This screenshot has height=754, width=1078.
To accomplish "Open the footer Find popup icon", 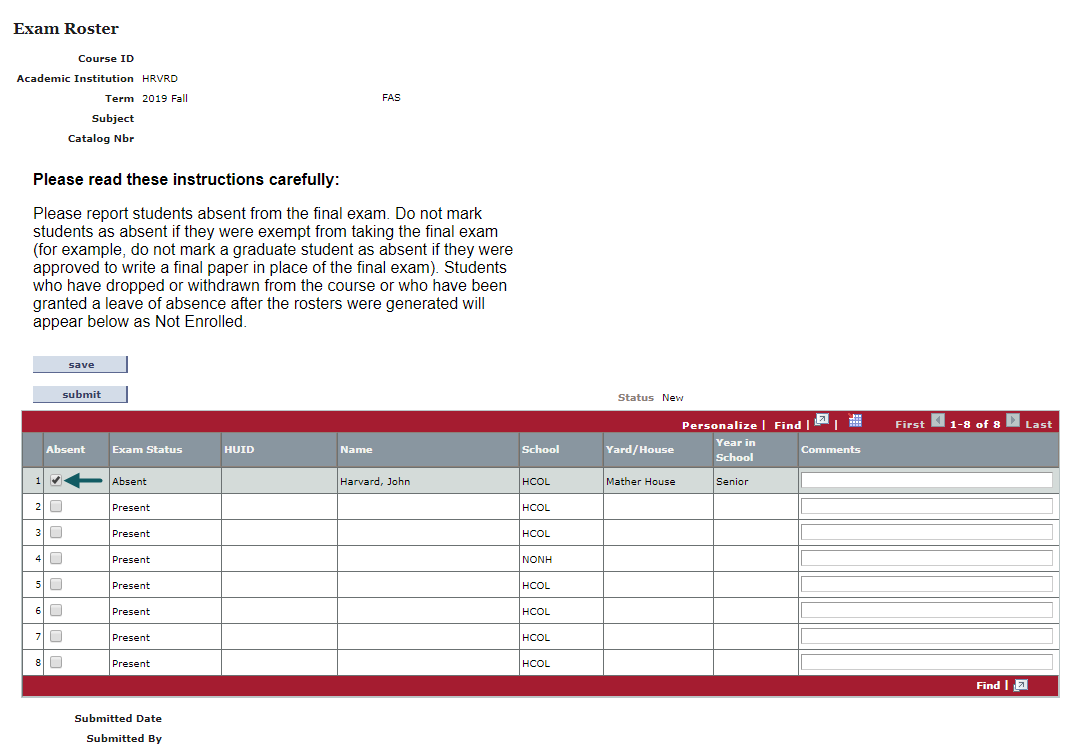I will 1019,685.
